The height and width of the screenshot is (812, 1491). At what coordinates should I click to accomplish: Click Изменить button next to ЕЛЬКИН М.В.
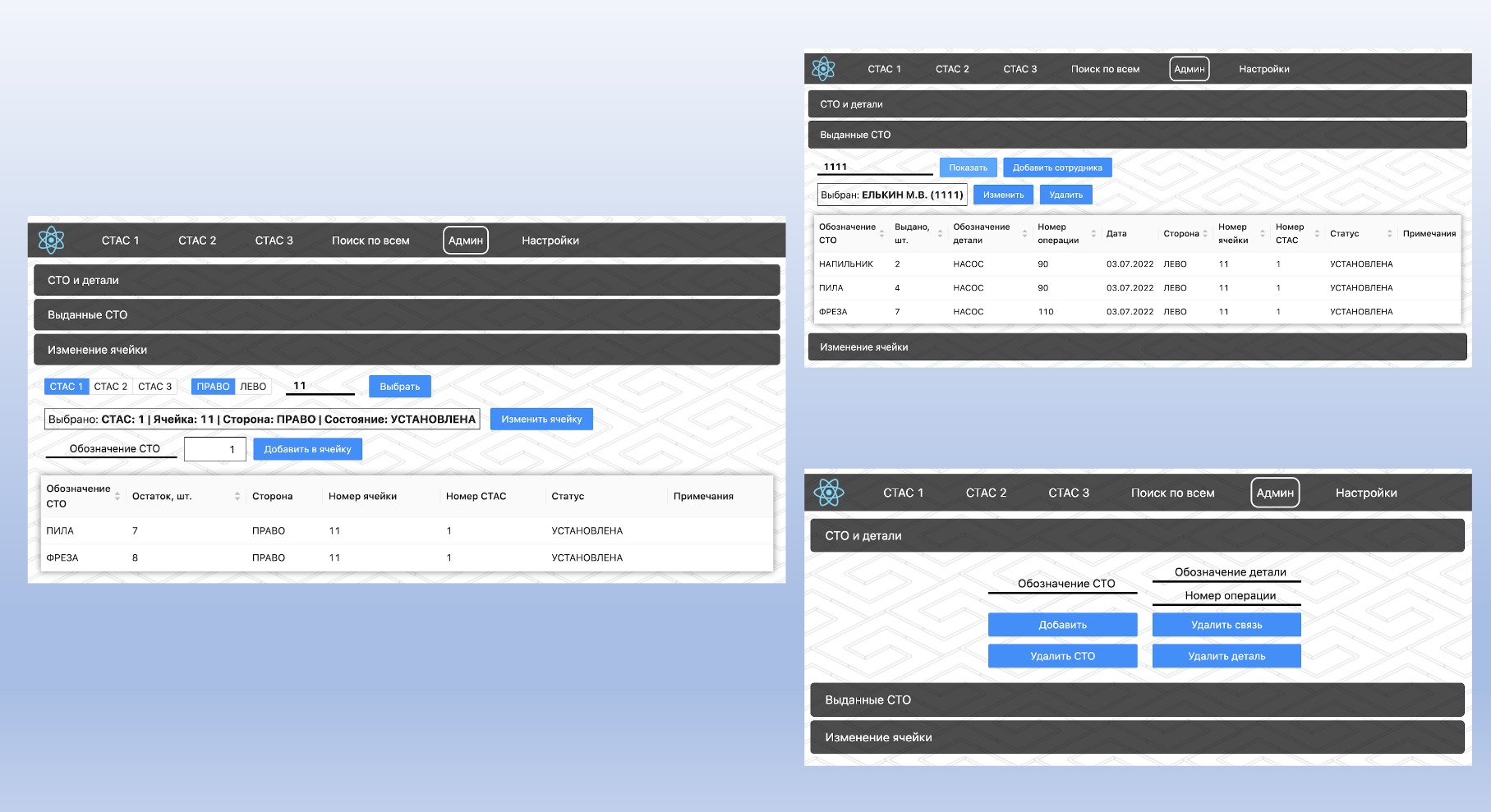tap(1004, 195)
